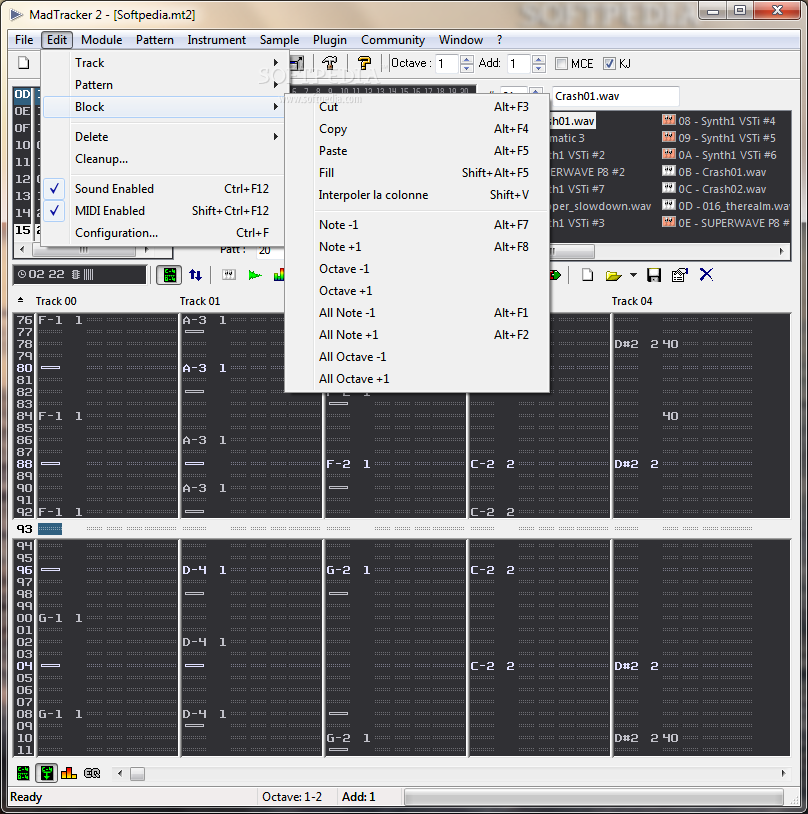Toggle the green pattern editor view button

point(169,275)
